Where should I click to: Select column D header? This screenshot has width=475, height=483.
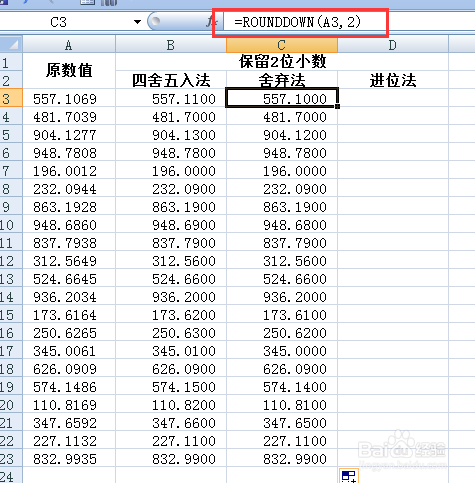[x=393, y=45]
